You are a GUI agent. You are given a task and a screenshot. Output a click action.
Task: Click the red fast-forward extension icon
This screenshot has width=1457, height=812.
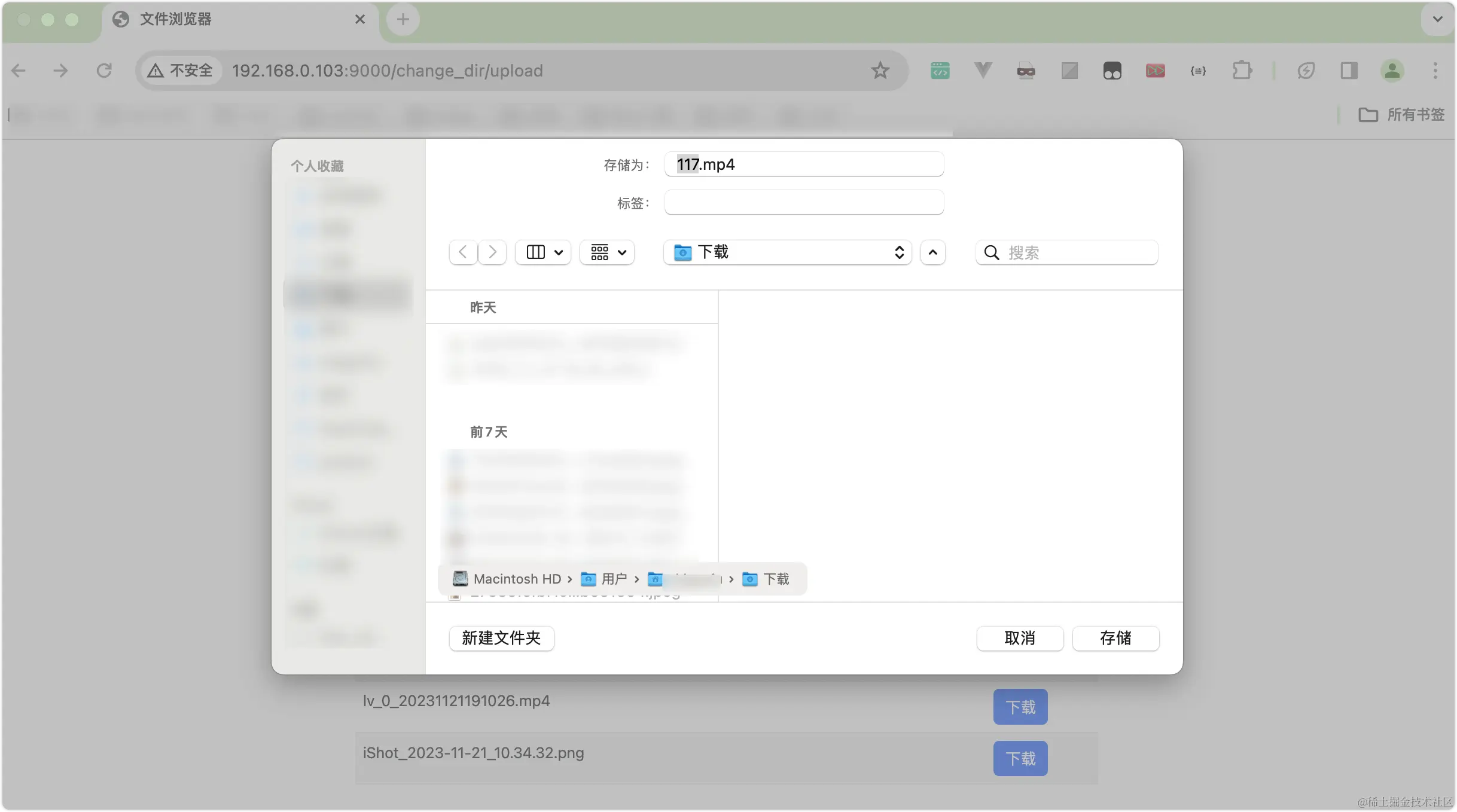click(x=1156, y=70)
